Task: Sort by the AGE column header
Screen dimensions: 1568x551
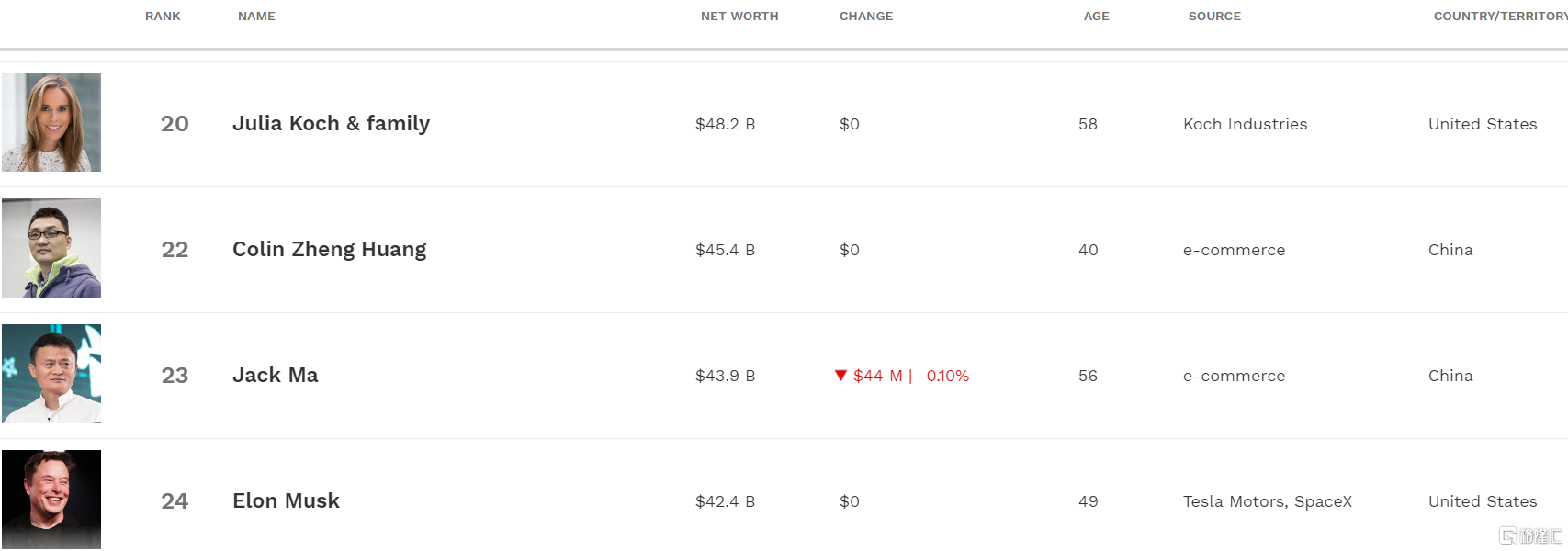Action: 1097,17
